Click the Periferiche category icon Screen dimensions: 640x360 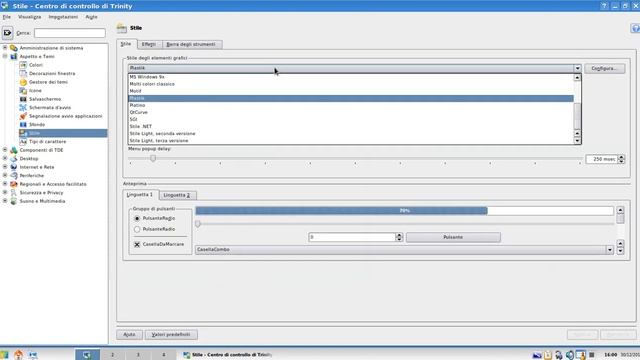(x=14, y=176)
